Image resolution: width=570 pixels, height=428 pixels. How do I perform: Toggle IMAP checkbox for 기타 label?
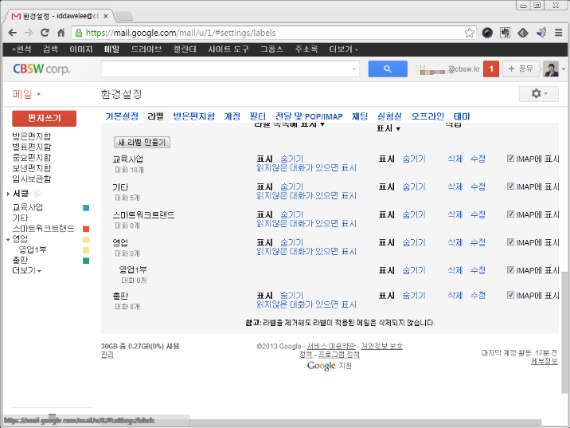[510, 186]
